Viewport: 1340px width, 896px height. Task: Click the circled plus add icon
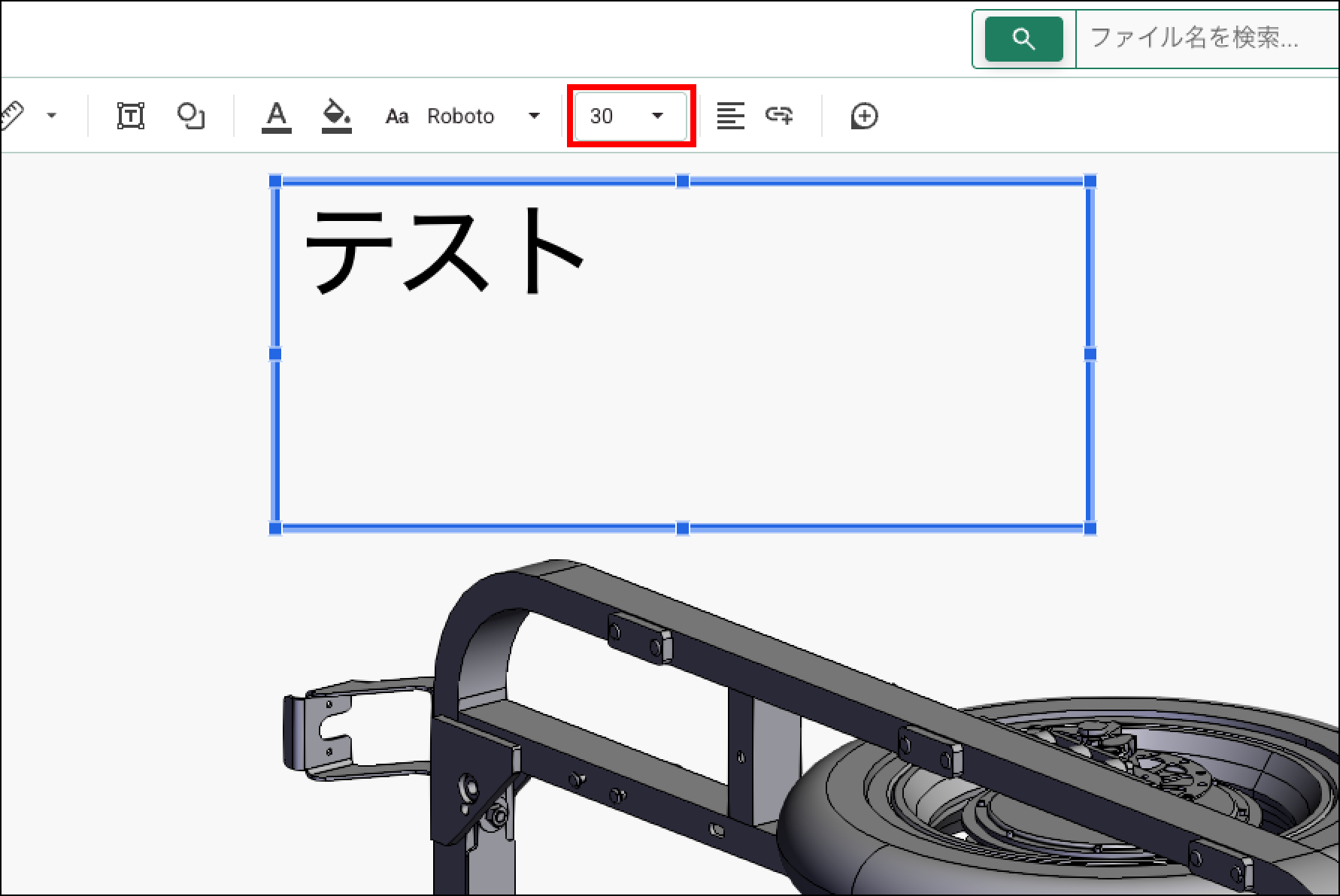pyautogui.click(x=864, y=116)
